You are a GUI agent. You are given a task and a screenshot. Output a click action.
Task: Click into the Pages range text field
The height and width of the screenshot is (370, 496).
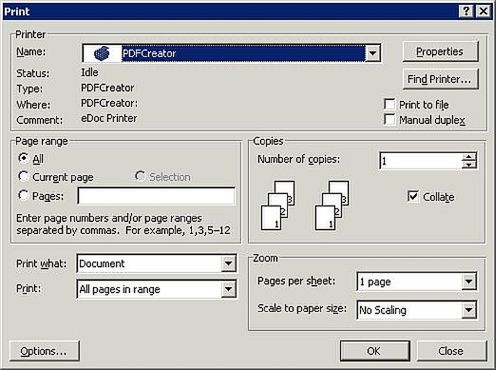pos(156,196)
